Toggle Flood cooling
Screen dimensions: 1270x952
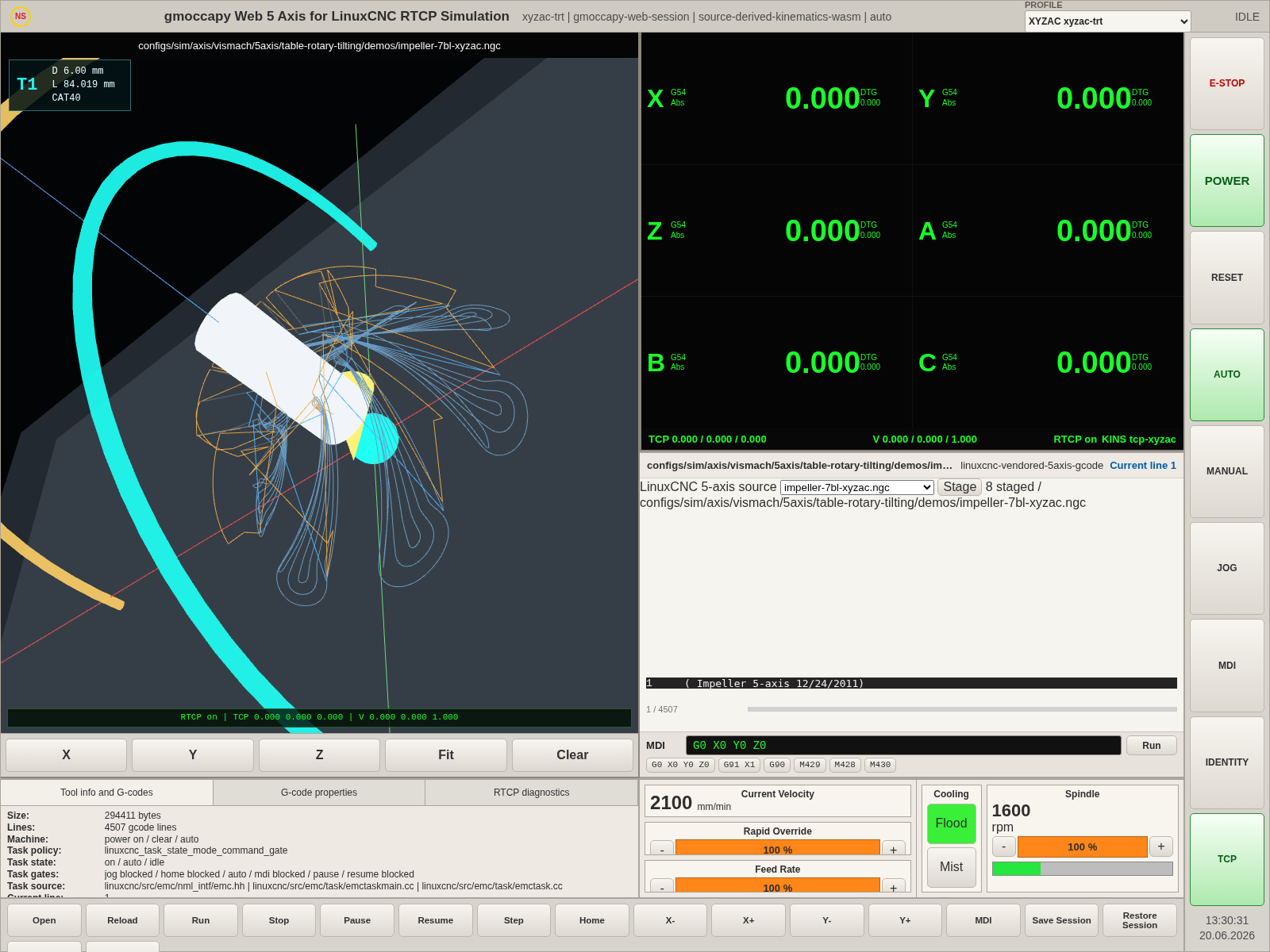951,823
